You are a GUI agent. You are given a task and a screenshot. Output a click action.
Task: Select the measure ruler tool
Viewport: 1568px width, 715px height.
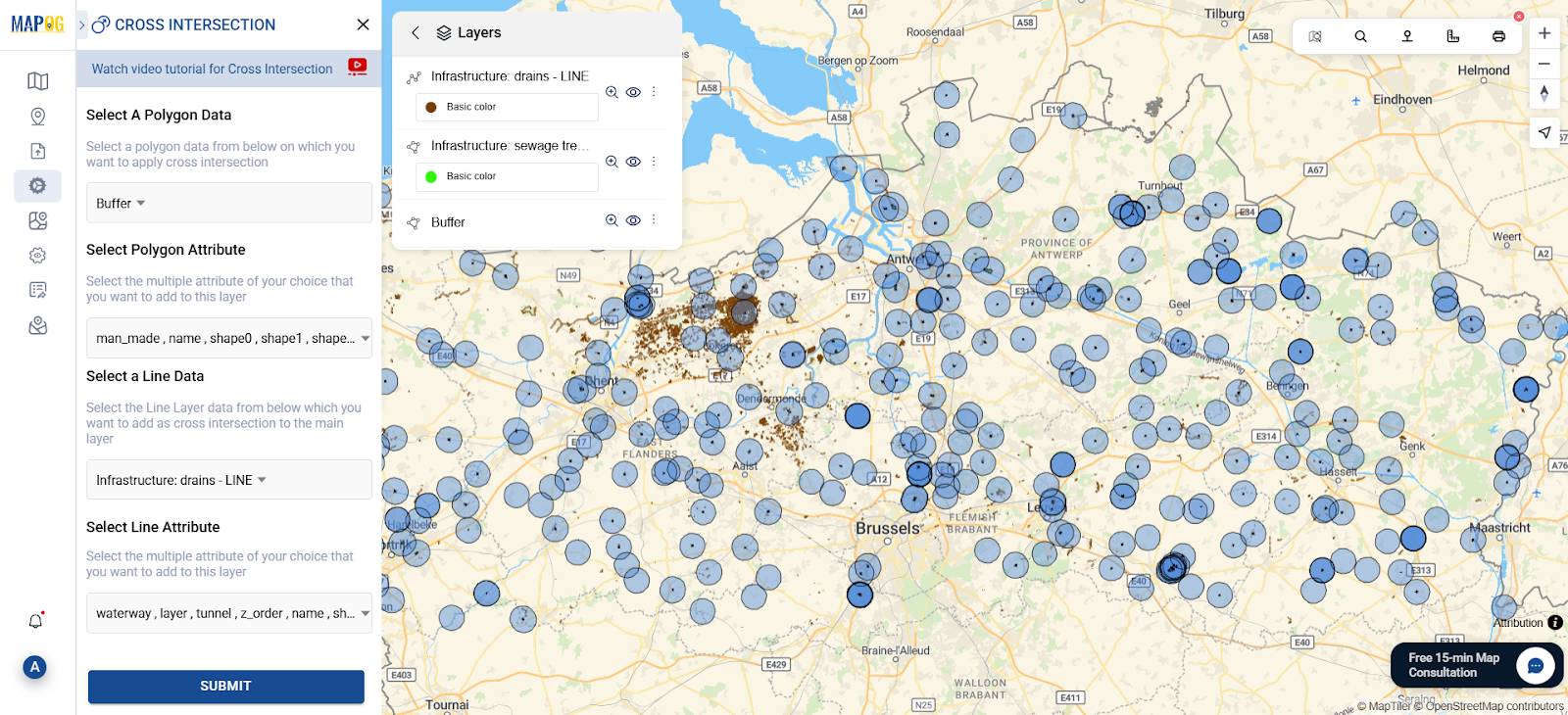tap(1453, 36)
